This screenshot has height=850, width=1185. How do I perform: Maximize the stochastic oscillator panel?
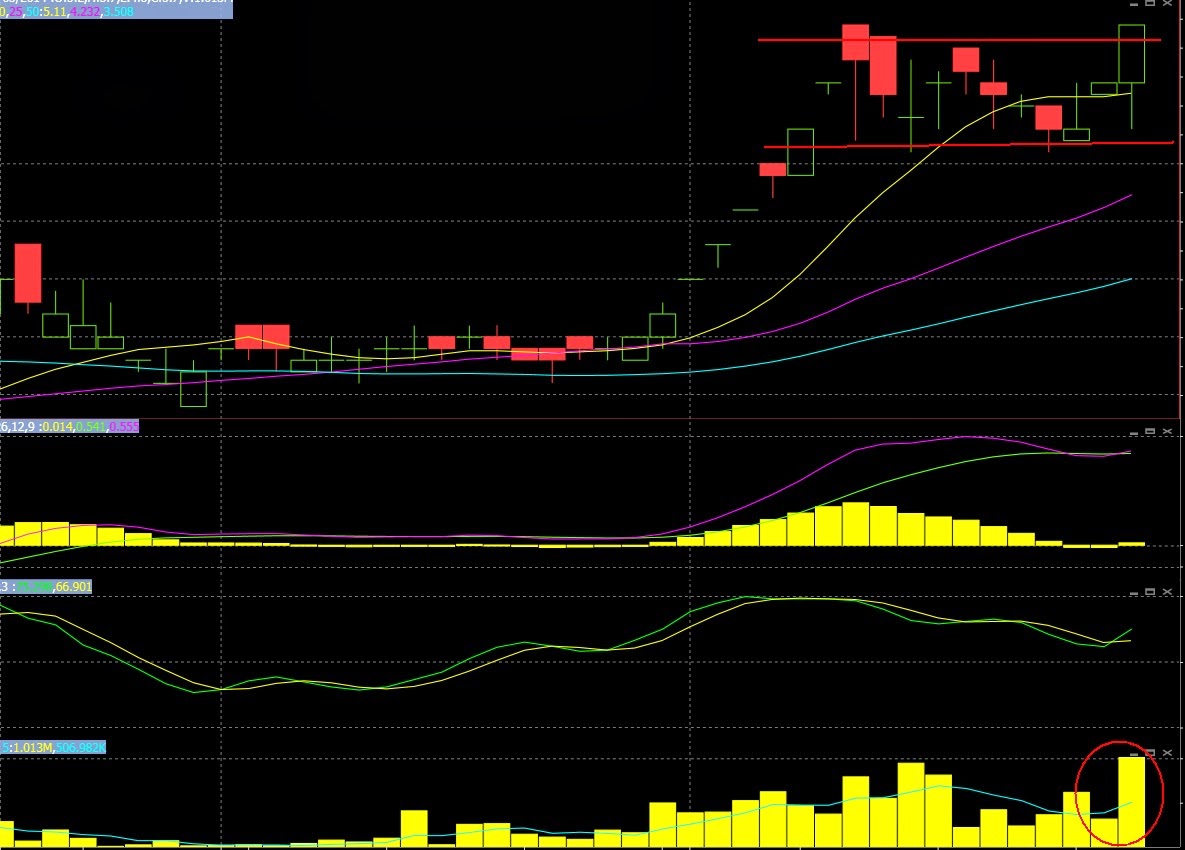pos(1150,592)
